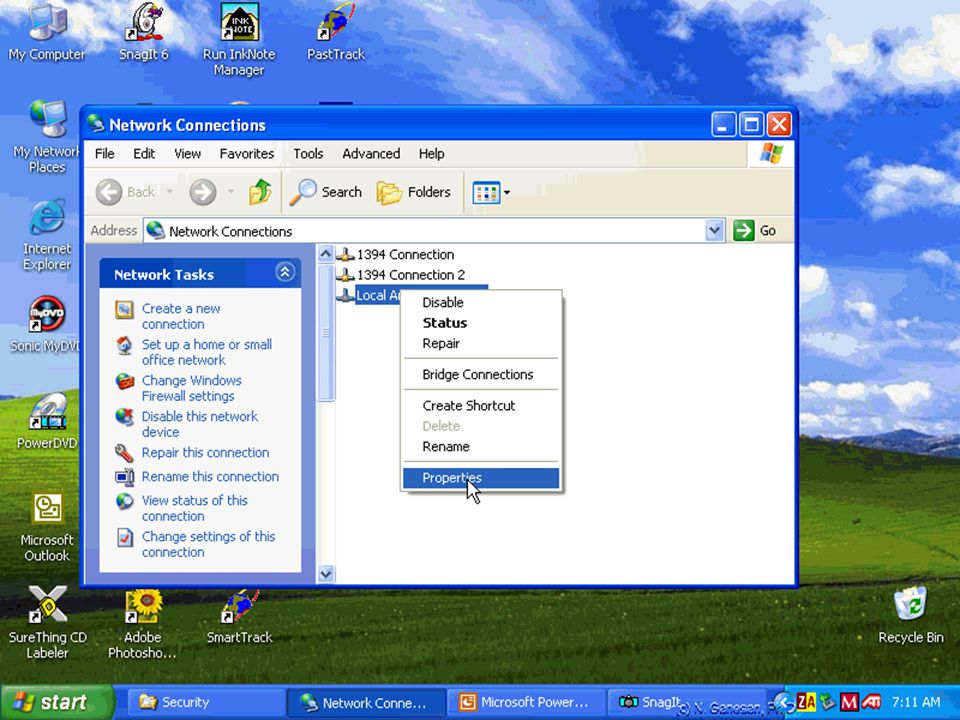Click the Go button beside the address bar

[x=756, y=231]
